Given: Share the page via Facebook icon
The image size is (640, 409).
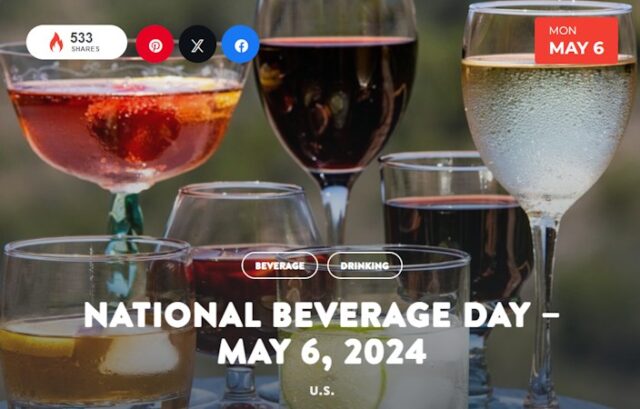Looking at the screenshot, I should click(240, 44).
